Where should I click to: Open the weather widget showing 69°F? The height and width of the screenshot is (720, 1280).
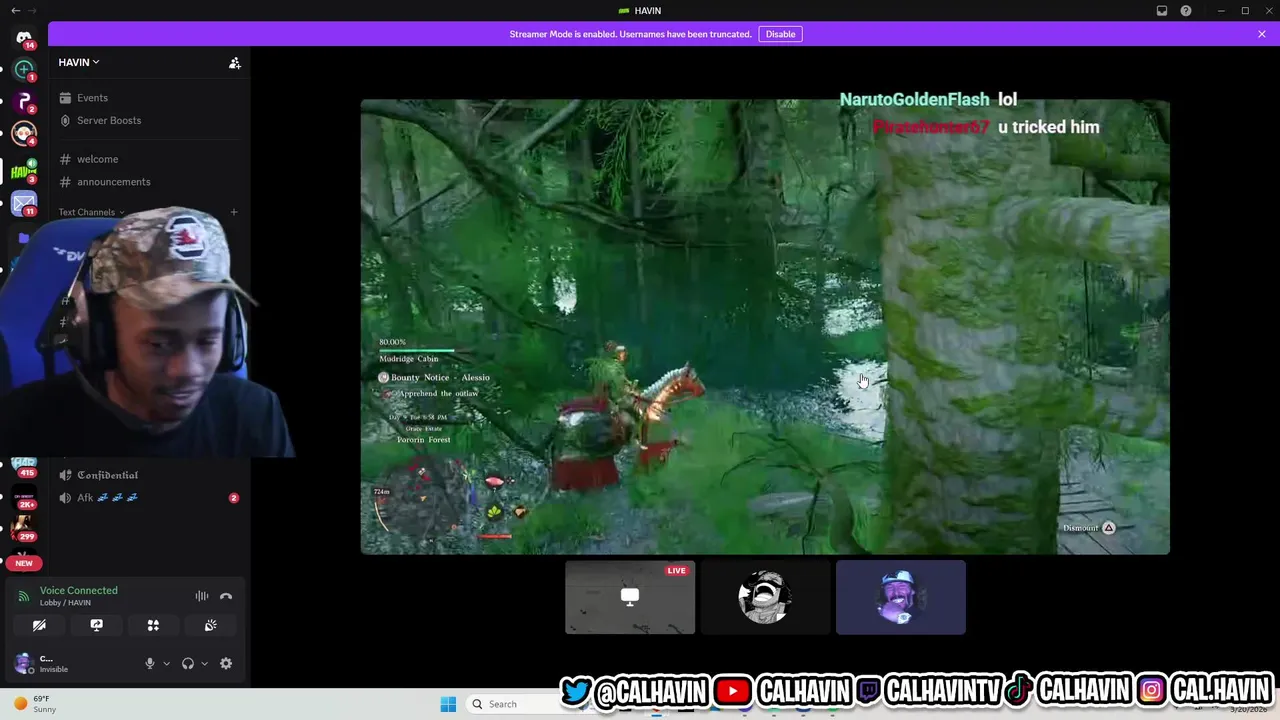pos(35,704)
